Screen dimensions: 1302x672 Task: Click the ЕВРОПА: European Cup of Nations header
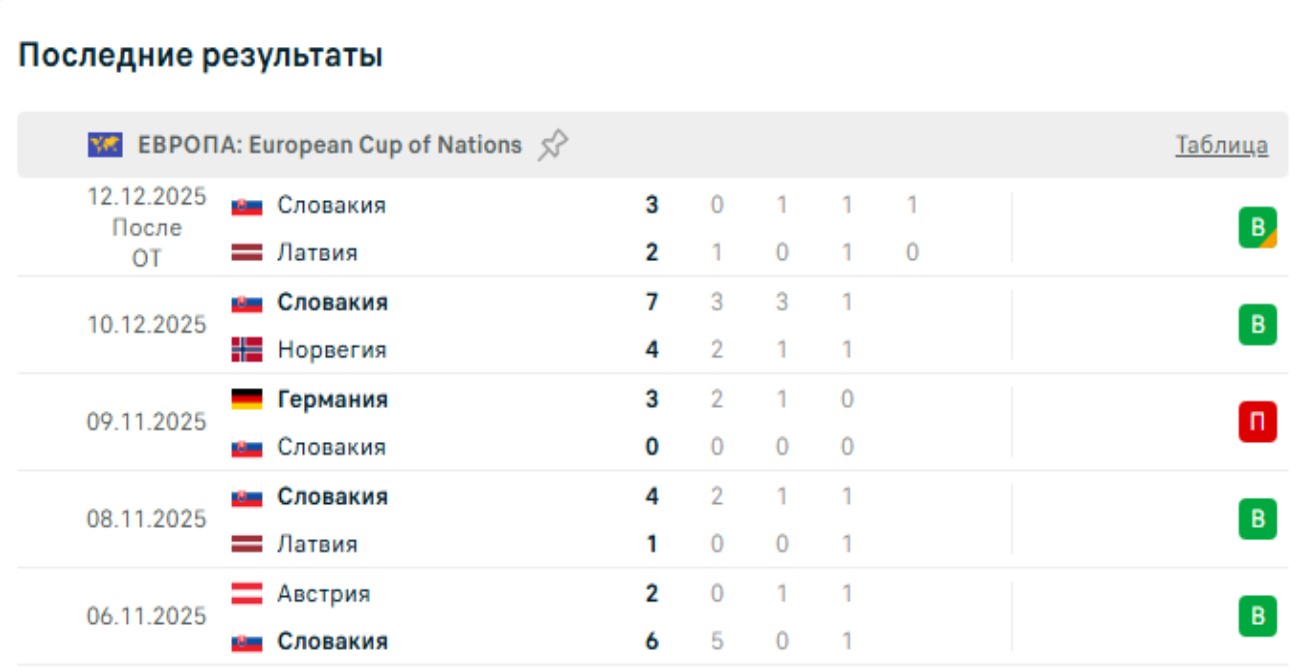point(330,145)
